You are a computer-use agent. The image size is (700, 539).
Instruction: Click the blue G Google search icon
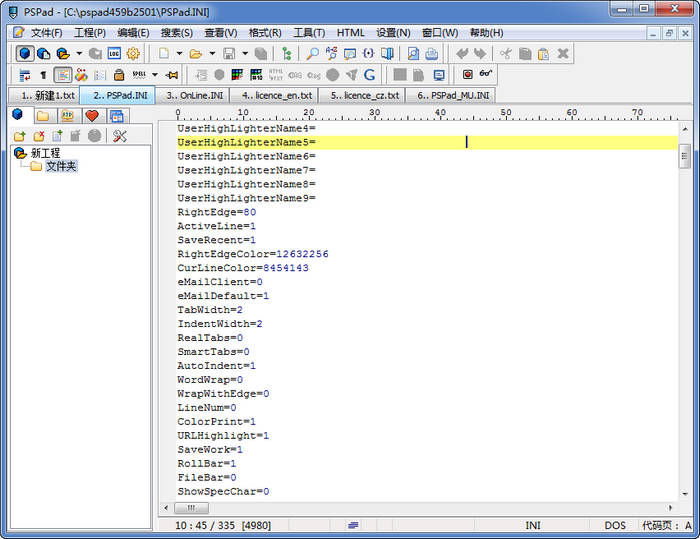pos(369,75)
